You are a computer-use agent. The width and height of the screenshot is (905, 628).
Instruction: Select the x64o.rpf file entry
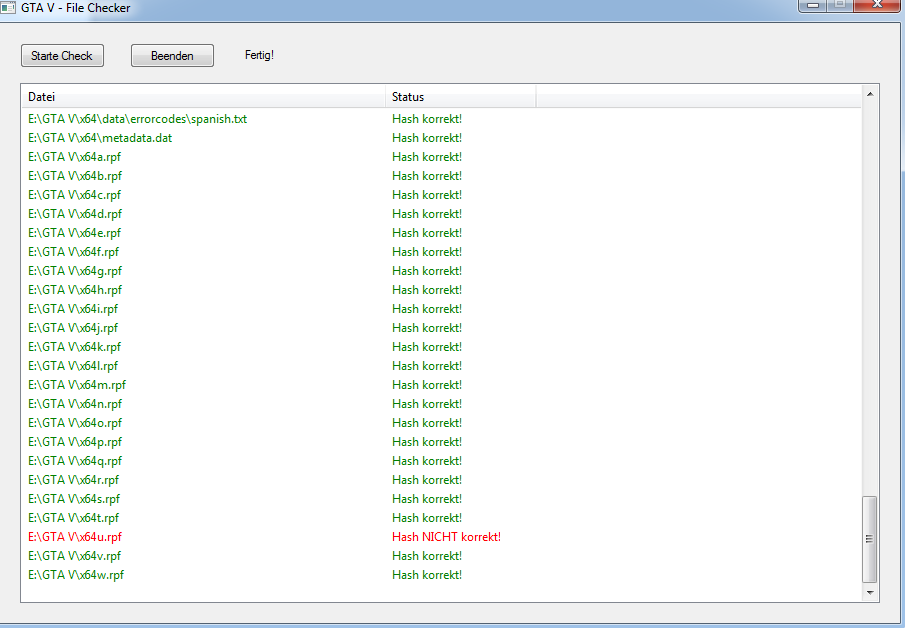(x=75, y=424)
